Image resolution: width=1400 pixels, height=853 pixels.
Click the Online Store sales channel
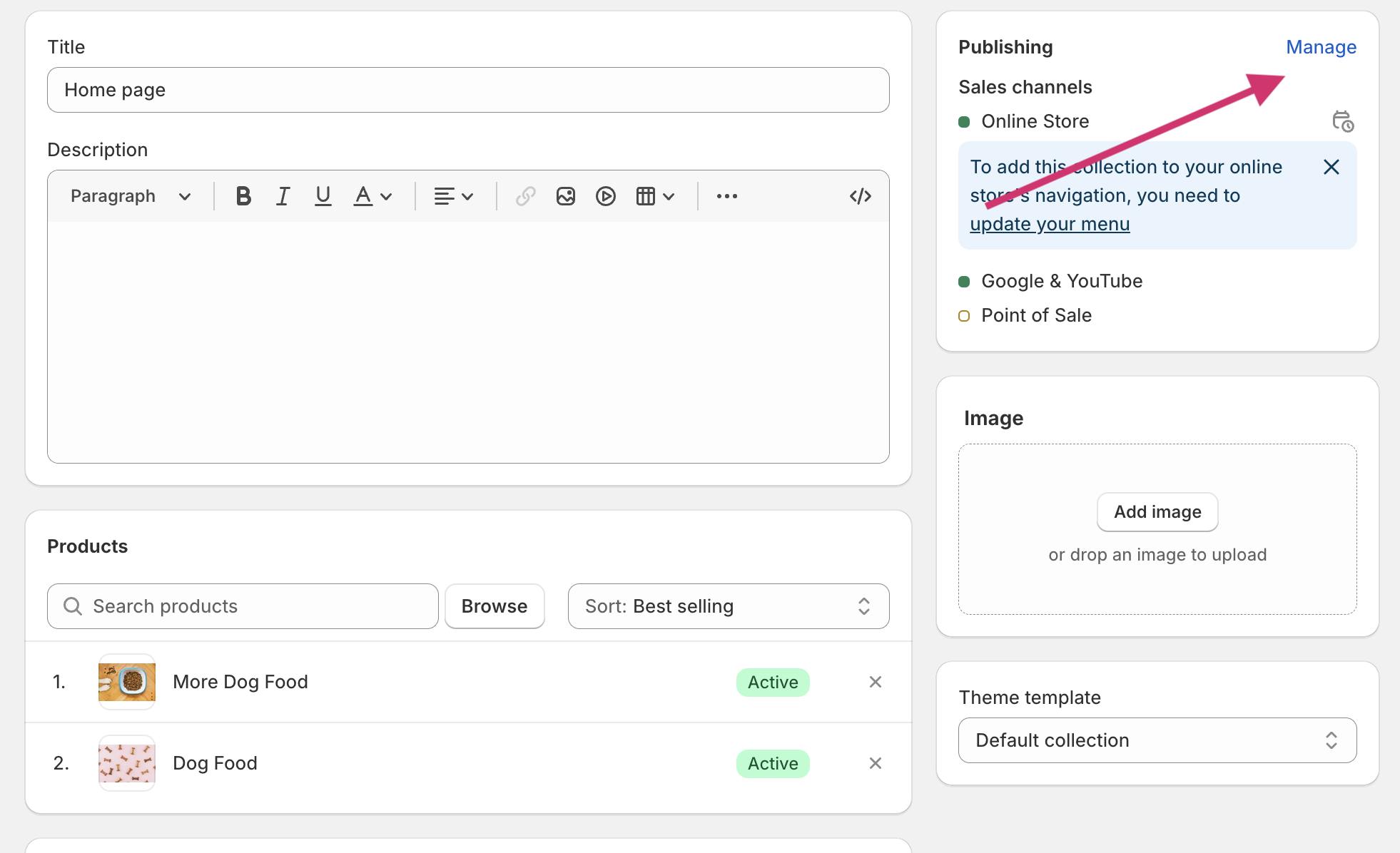tap(1035, 121)
